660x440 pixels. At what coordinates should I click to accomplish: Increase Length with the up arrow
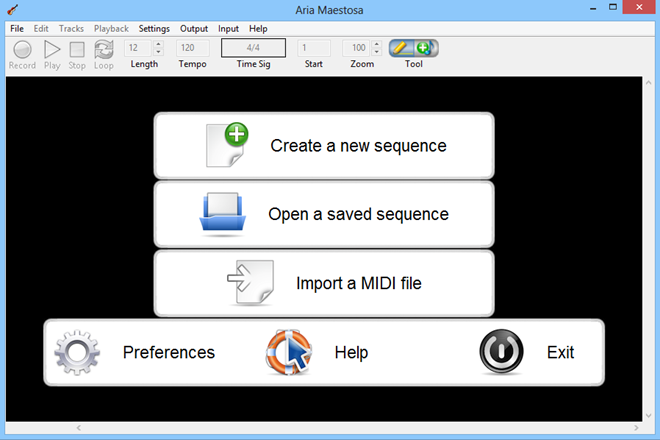tap(158, 44)
